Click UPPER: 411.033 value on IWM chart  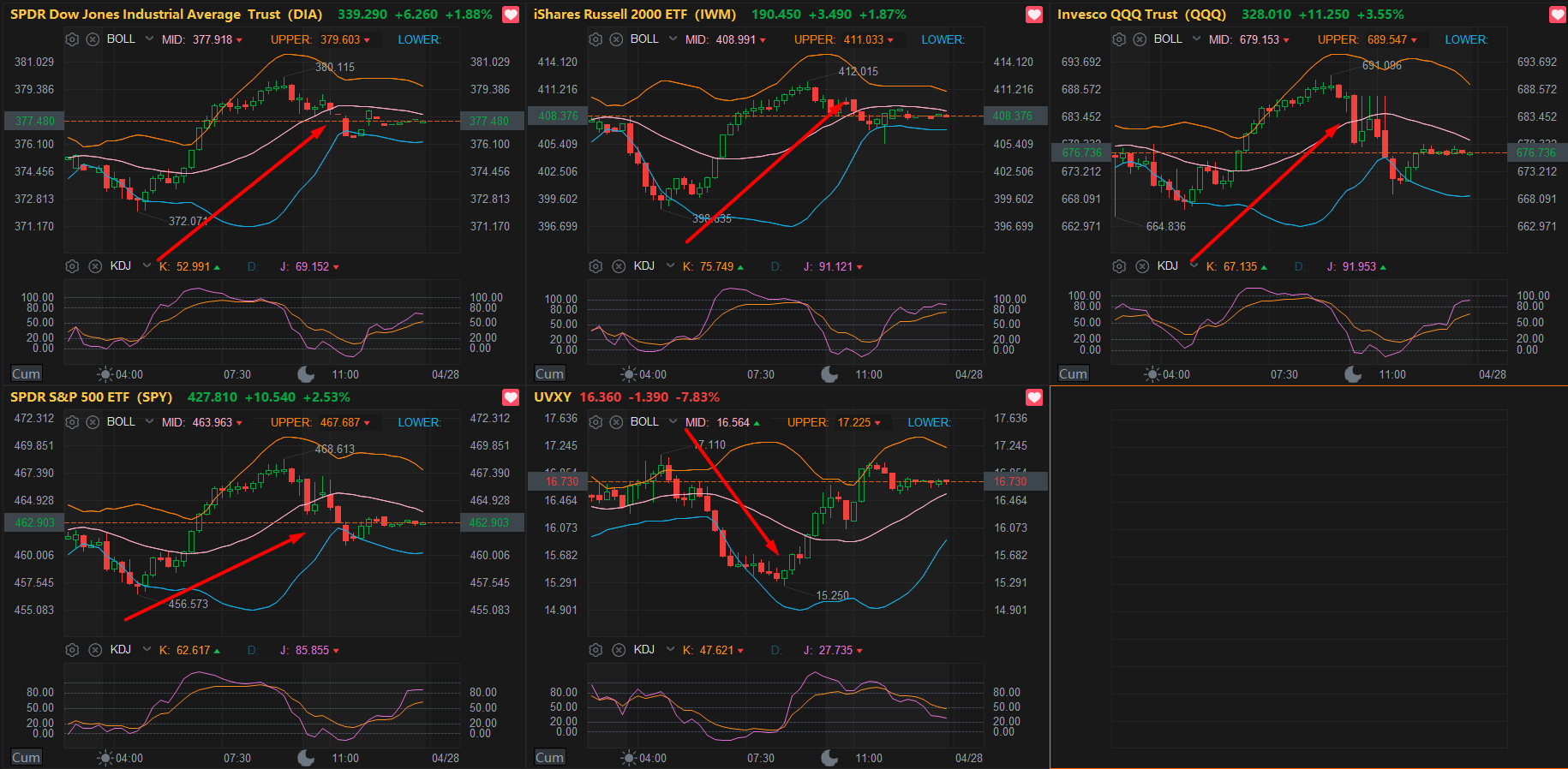pos(844,39)
